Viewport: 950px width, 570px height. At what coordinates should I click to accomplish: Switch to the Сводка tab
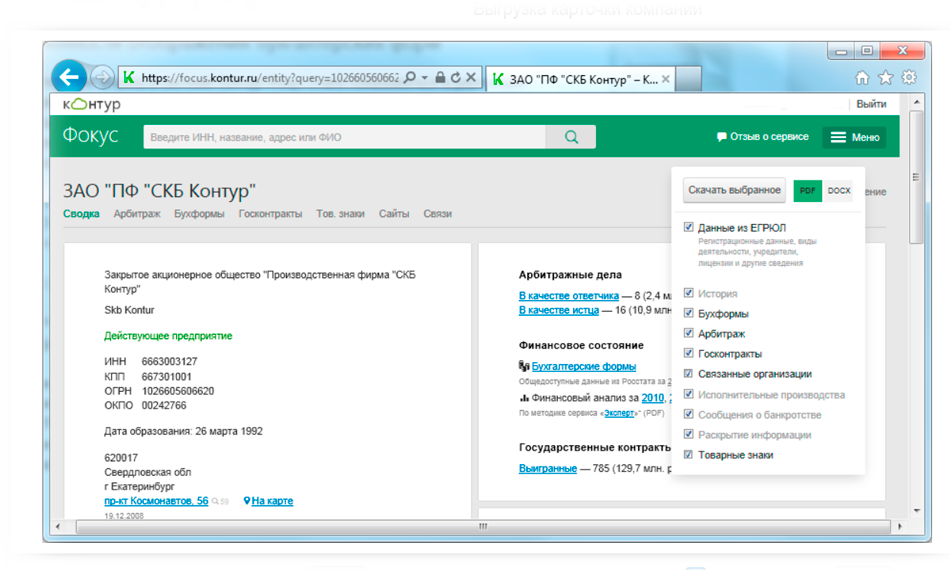[x=81, y=214]
